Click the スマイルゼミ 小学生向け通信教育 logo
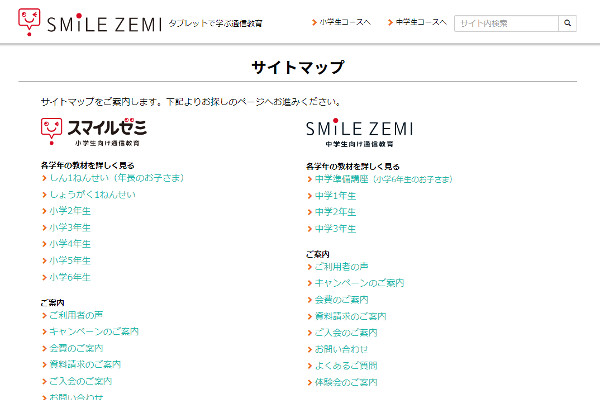 [94, 132]
